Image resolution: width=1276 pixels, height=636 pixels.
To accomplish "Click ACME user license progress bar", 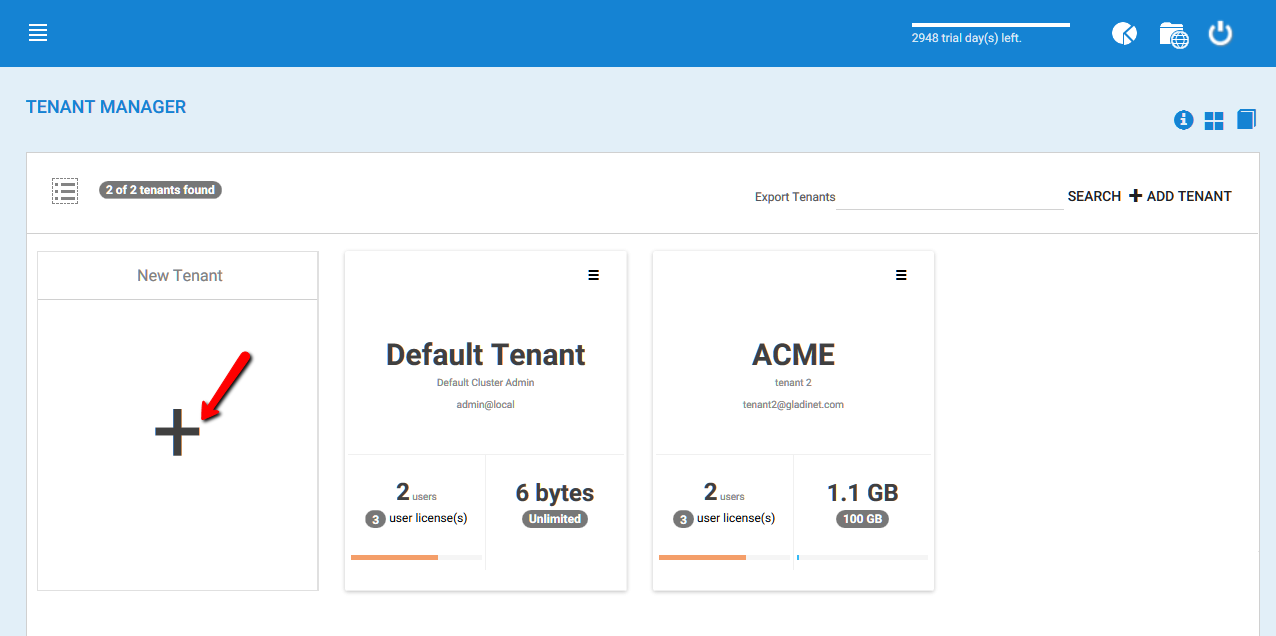I will point(724,557).
